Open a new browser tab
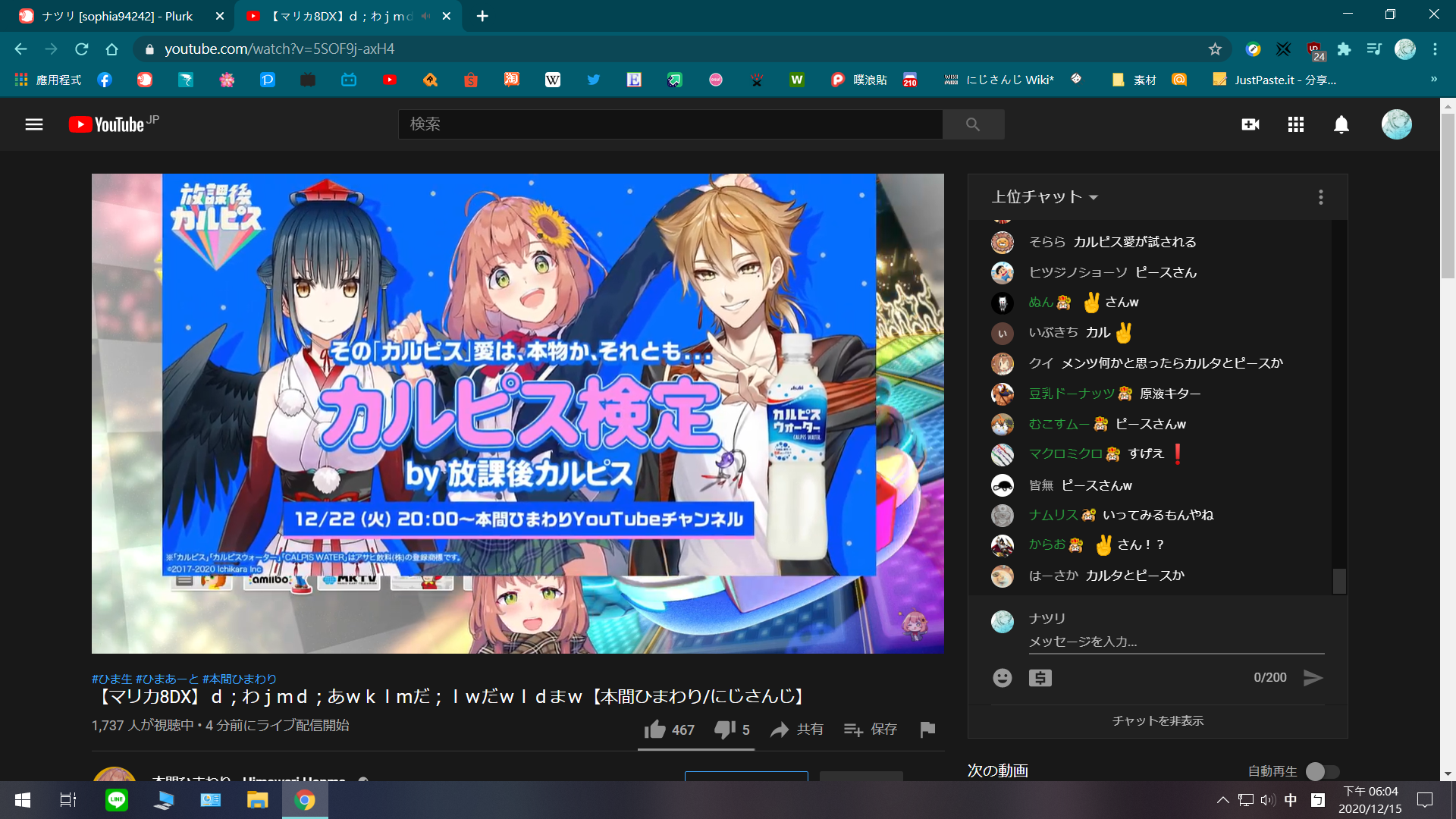 pyautogui.click(x=482, y=16)
